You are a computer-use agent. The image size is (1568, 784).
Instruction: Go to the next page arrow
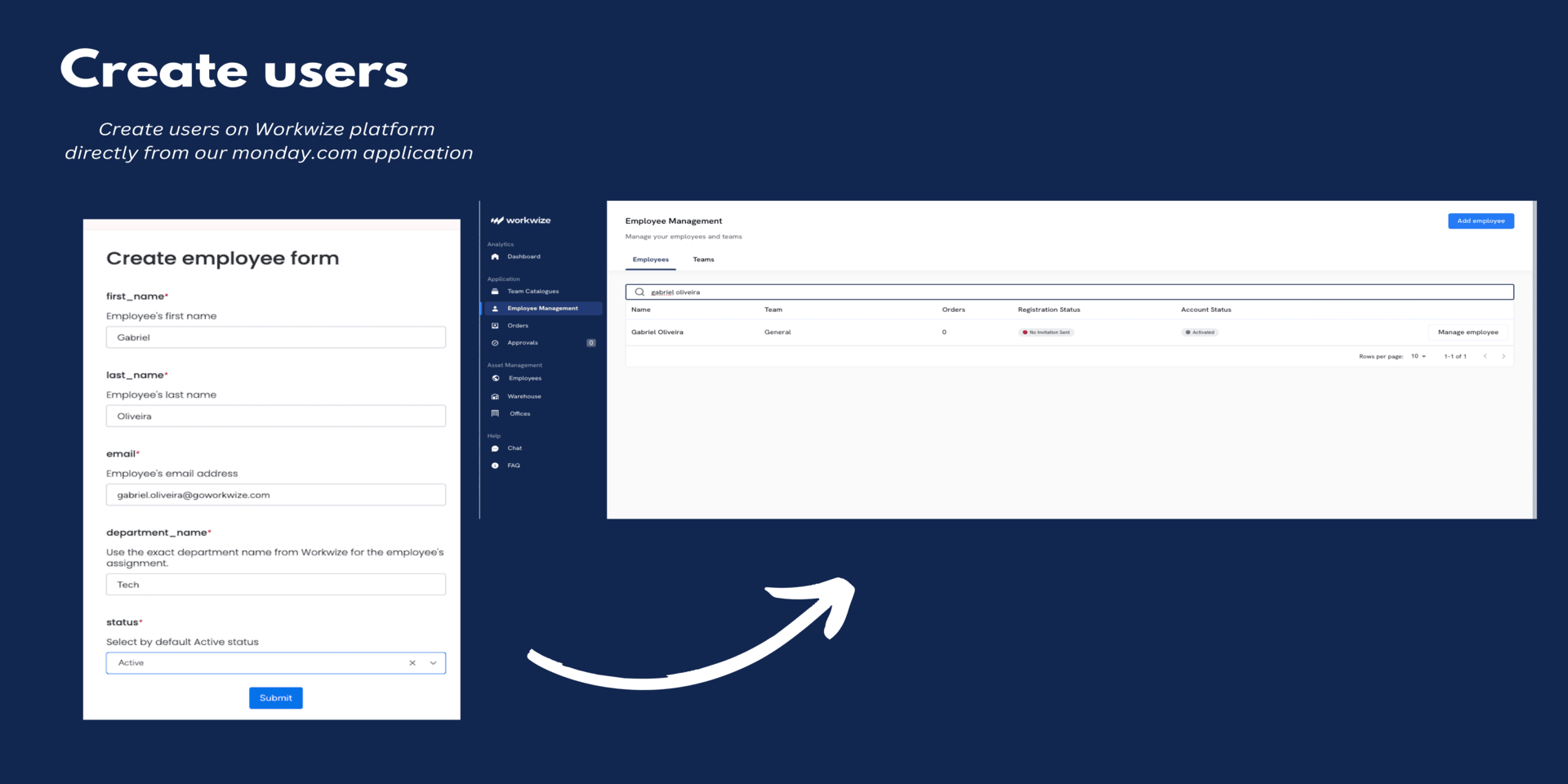[x=1503, y=356]
